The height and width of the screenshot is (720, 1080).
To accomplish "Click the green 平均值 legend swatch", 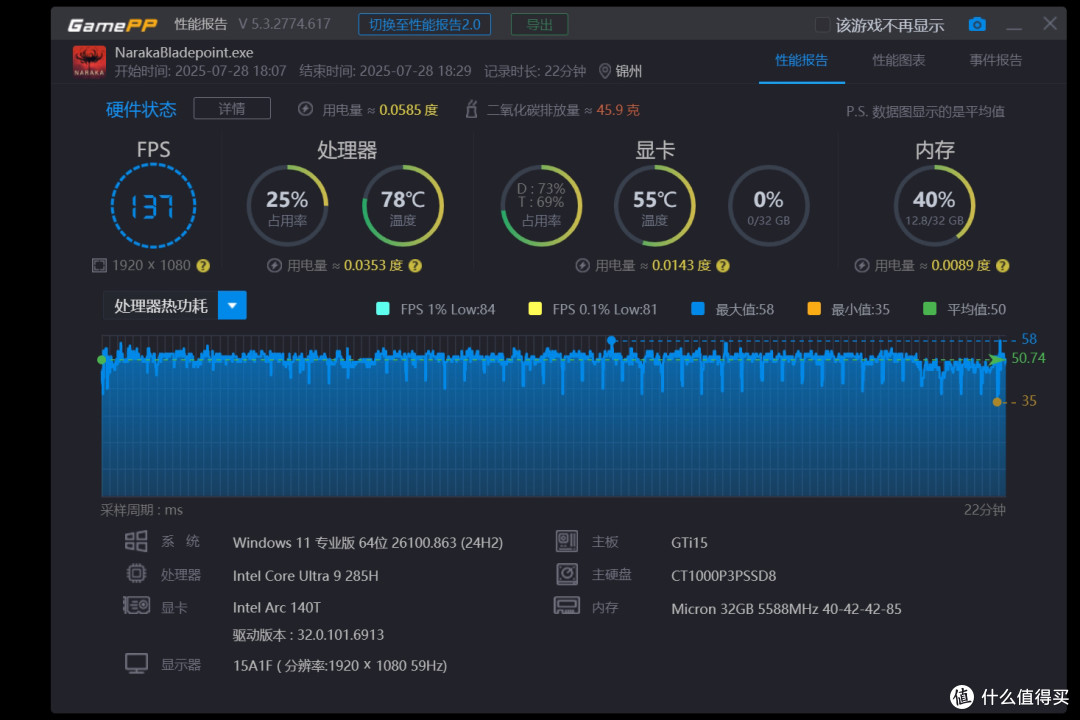I will click(929, 309).
